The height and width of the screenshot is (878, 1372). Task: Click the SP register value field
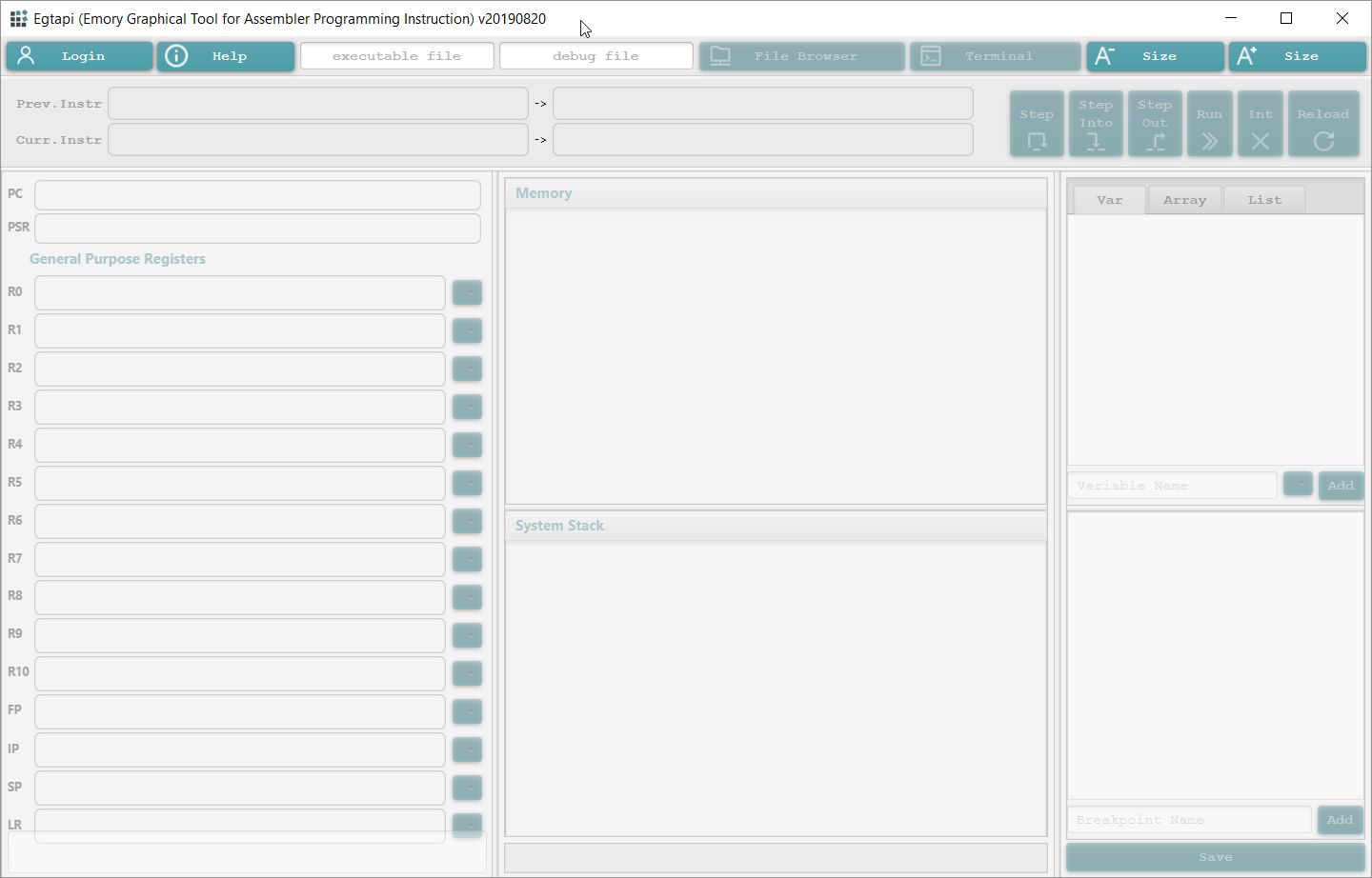240,788
